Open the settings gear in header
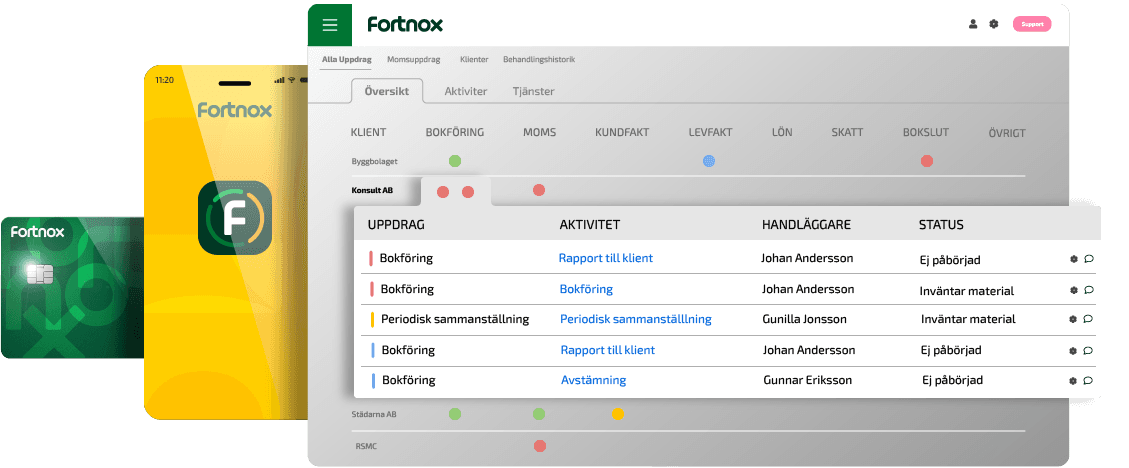The image size is (1129, 468). pyautogui.click(x=994, y=24)
